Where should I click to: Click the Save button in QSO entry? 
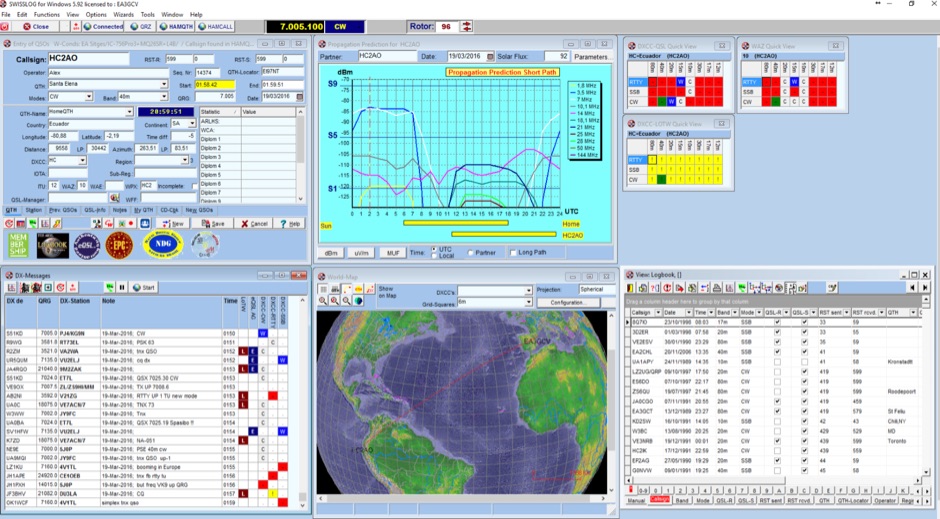point(214,223)
